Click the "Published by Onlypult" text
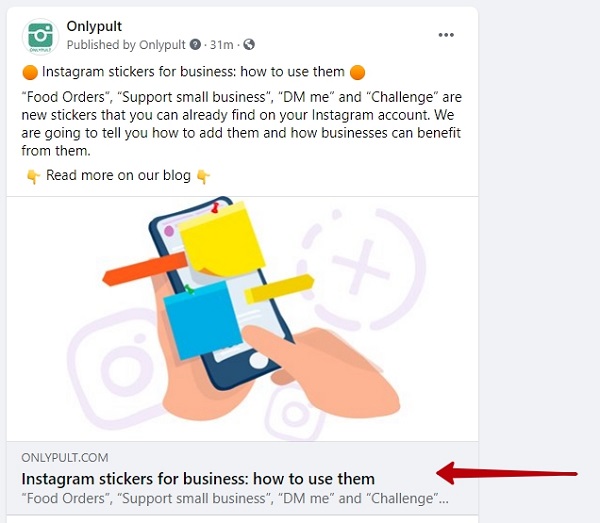Viewport: 600px width, 523px height. (x=126, y=45)
